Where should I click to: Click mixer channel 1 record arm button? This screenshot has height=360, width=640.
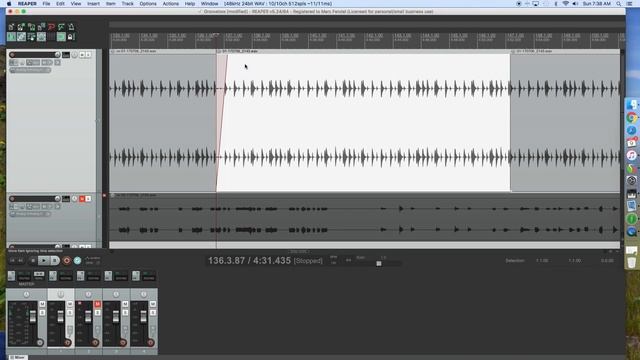(x=68, y=342)
